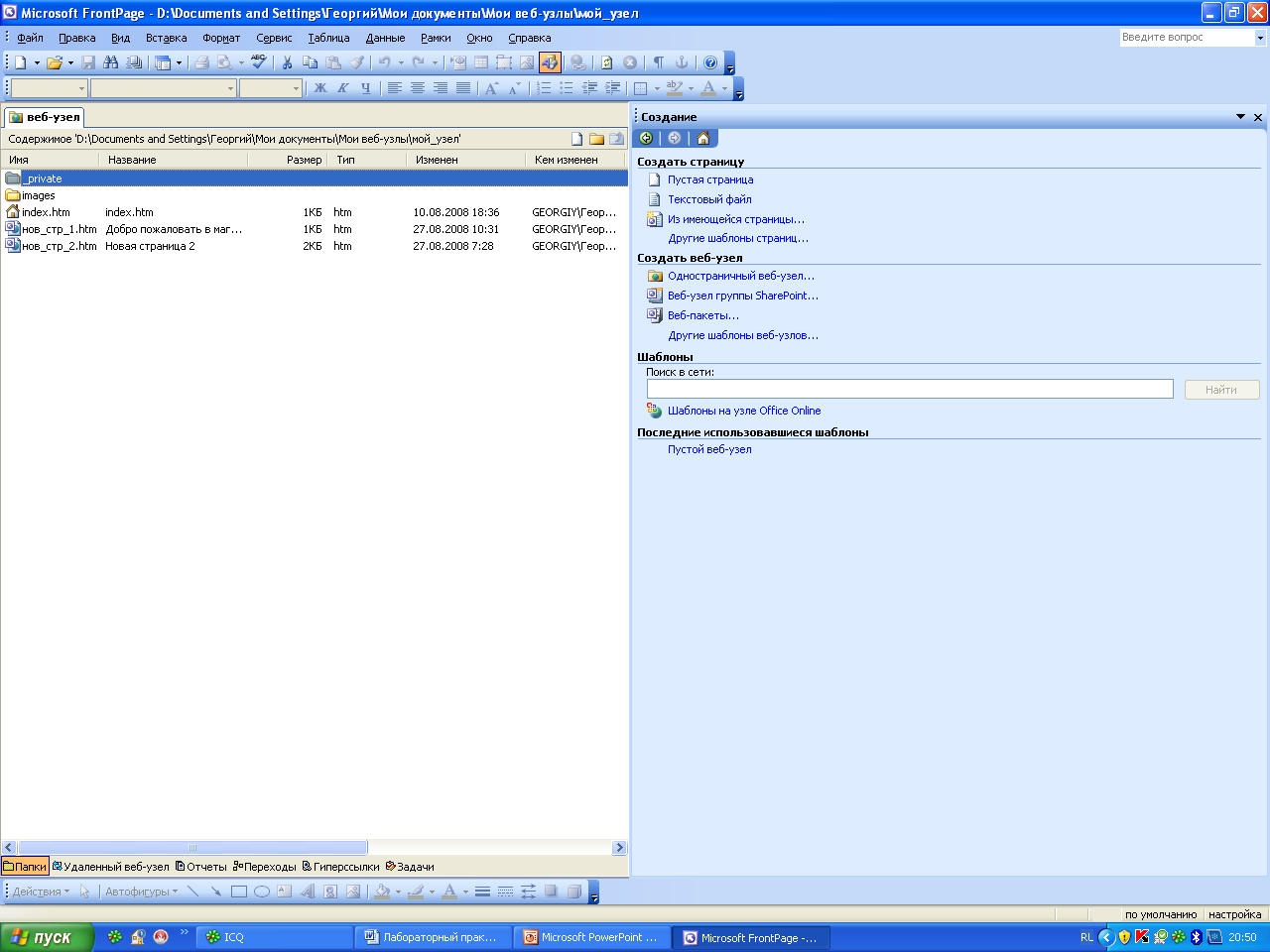Toggle bold formatting (Ж)
The height and width of the screenshot is (952, 1270).
point(319,88)
